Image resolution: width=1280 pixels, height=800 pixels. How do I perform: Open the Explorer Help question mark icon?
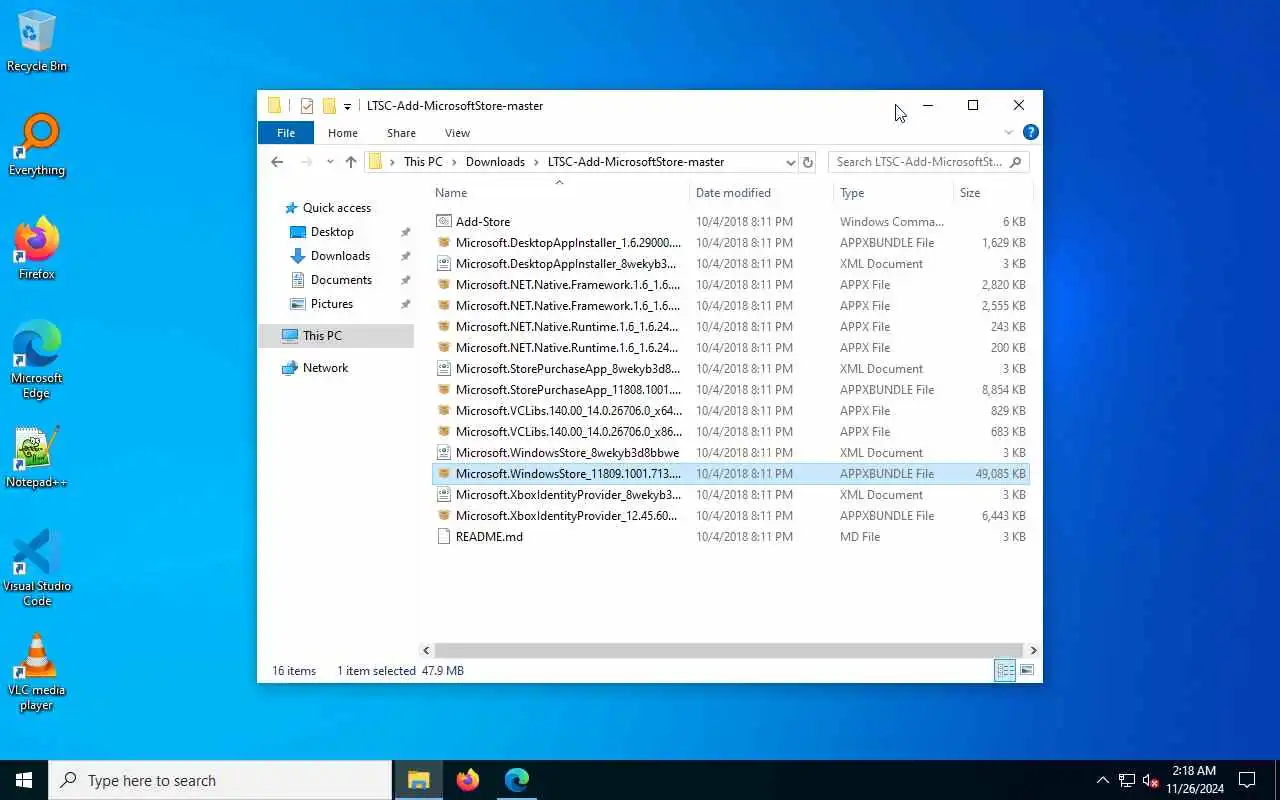pyautogui.click(x=1031, y=132)
